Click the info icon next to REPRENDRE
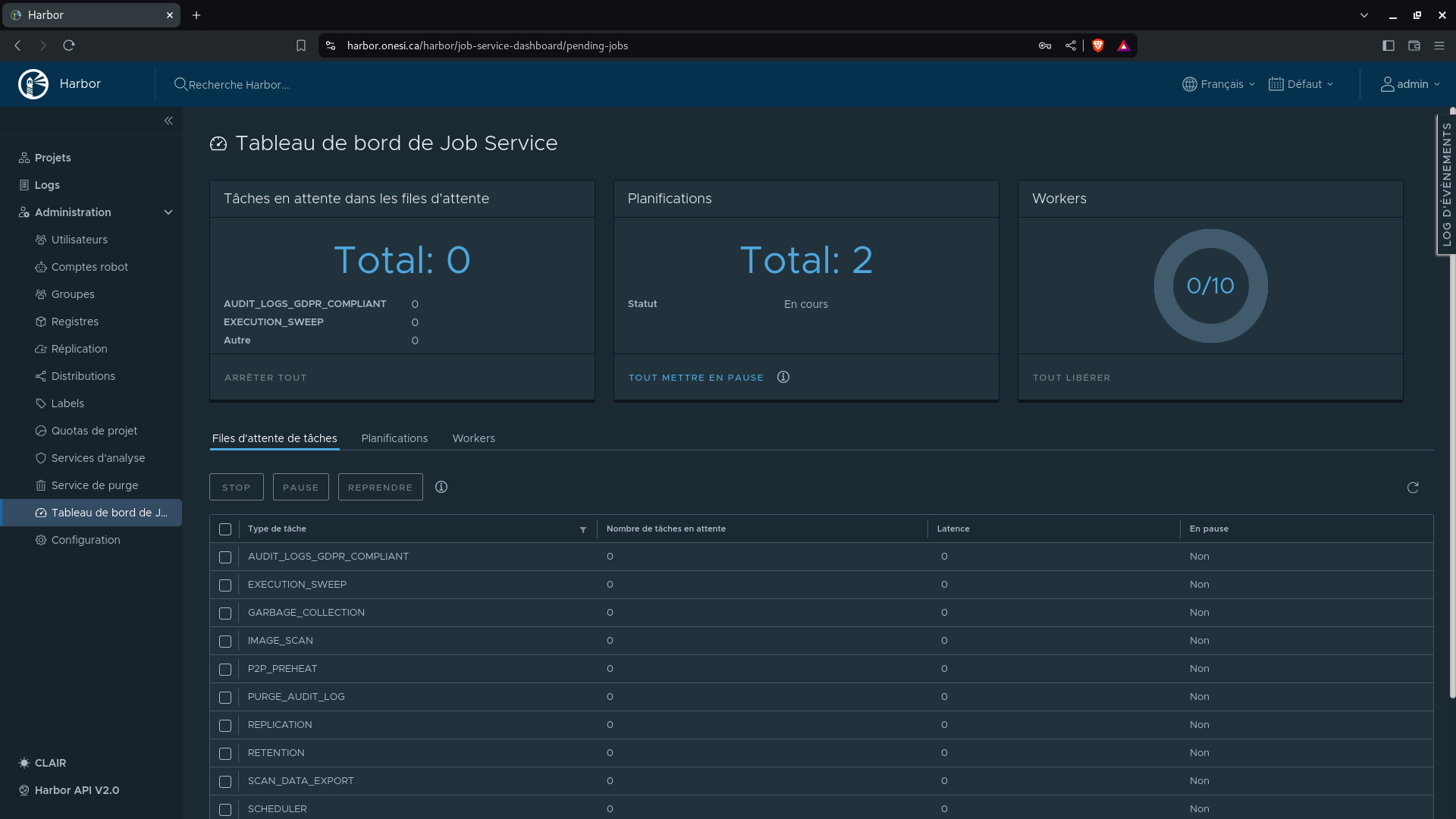Screen dimensions: 1456x819 pos(440,487)
